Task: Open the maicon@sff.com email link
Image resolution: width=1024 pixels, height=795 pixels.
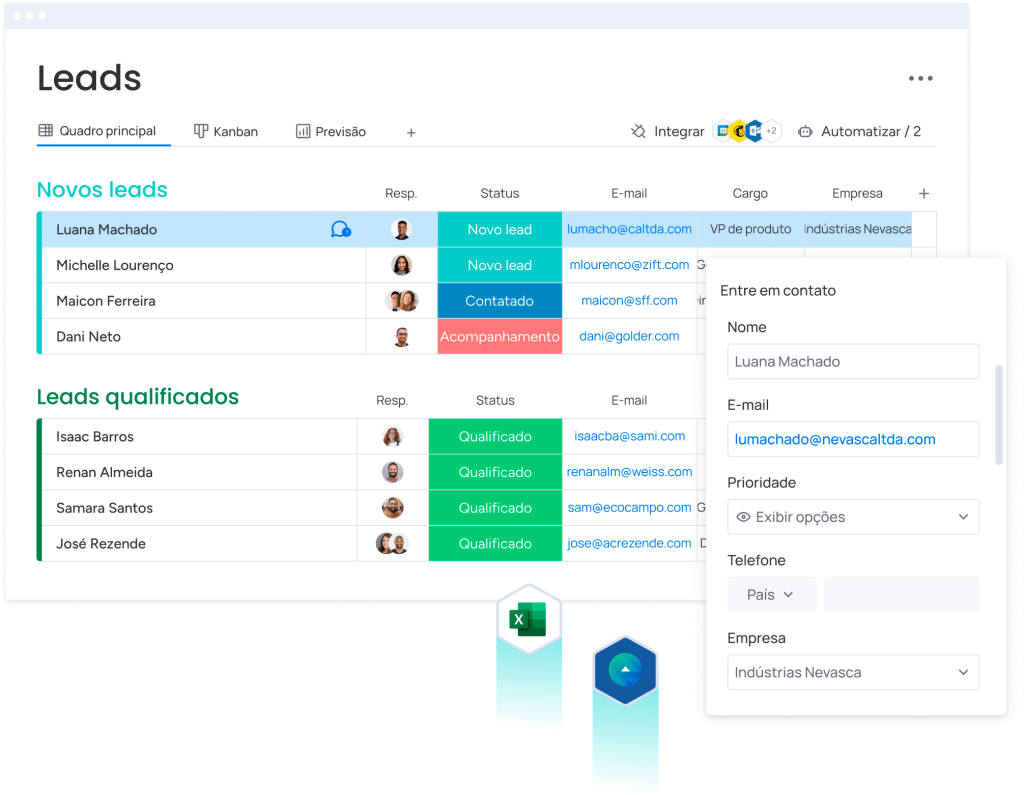Action: pos(629,301)
